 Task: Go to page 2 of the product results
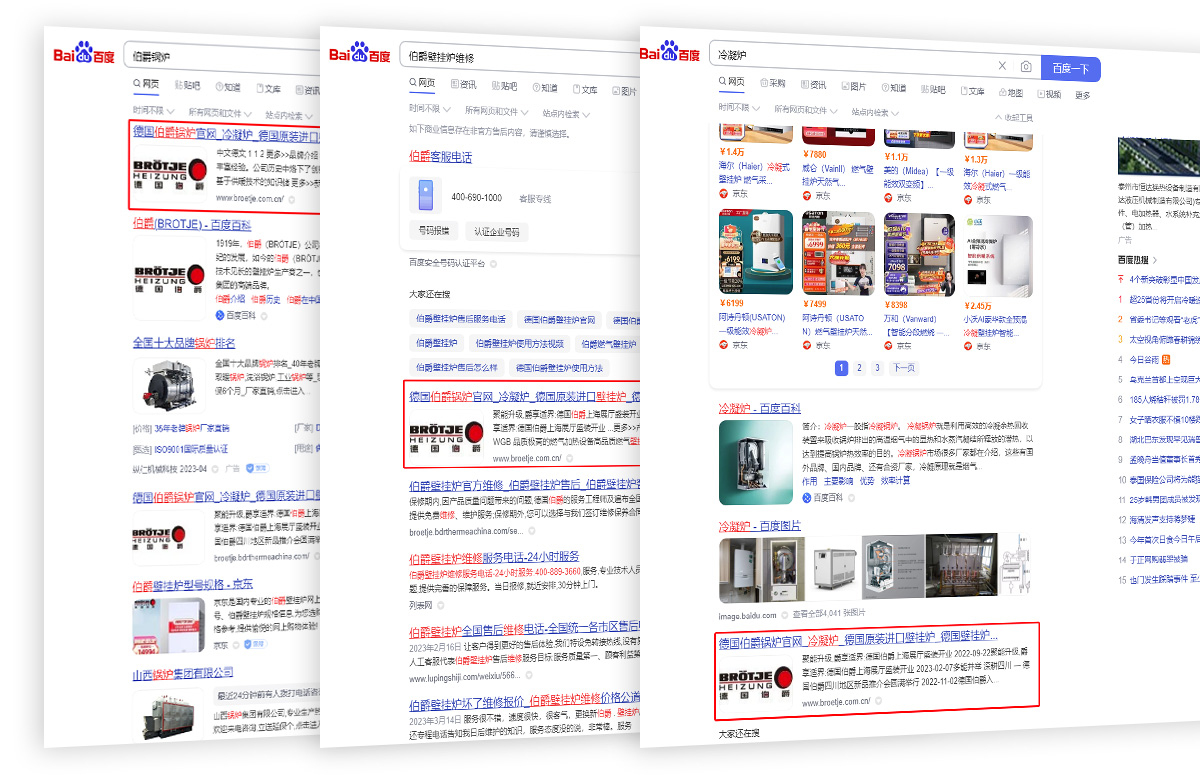pyautogui.click(x=859, y=367)
